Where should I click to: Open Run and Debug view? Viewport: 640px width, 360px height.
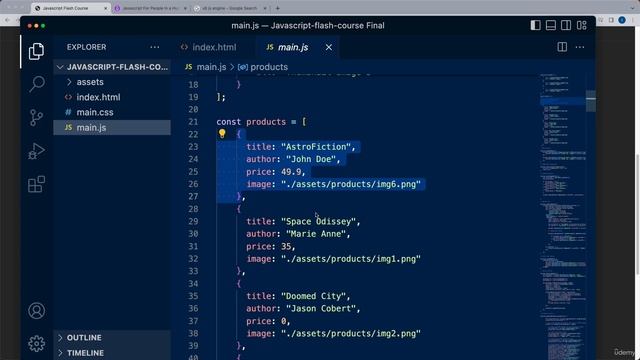(x=36, y=151)
